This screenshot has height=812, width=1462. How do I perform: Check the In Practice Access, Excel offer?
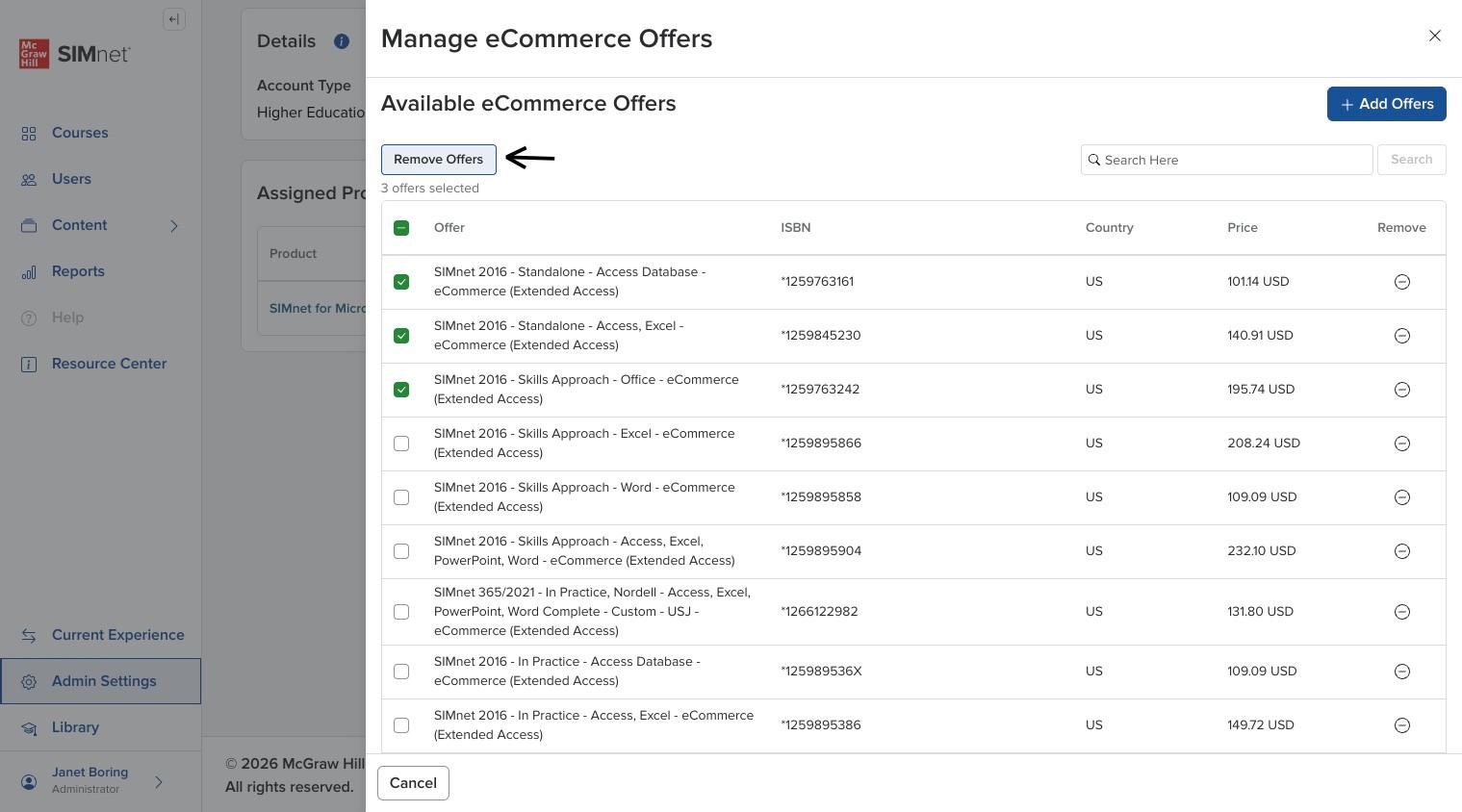(401, 725)
